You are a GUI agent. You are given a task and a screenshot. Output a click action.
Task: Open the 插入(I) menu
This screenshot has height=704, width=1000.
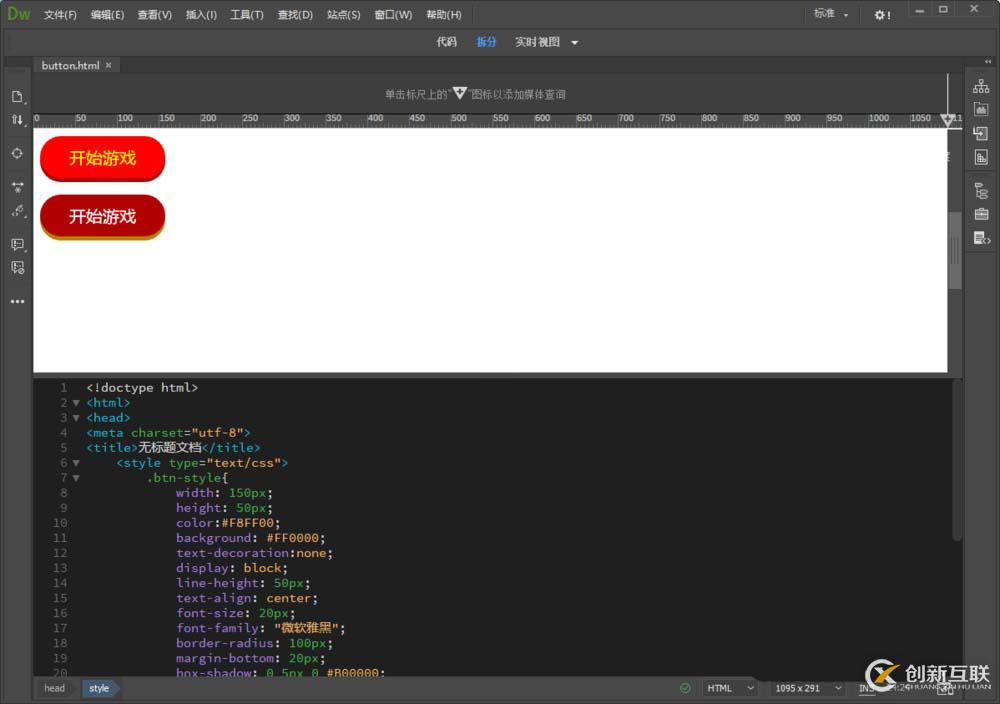[201, 15]
